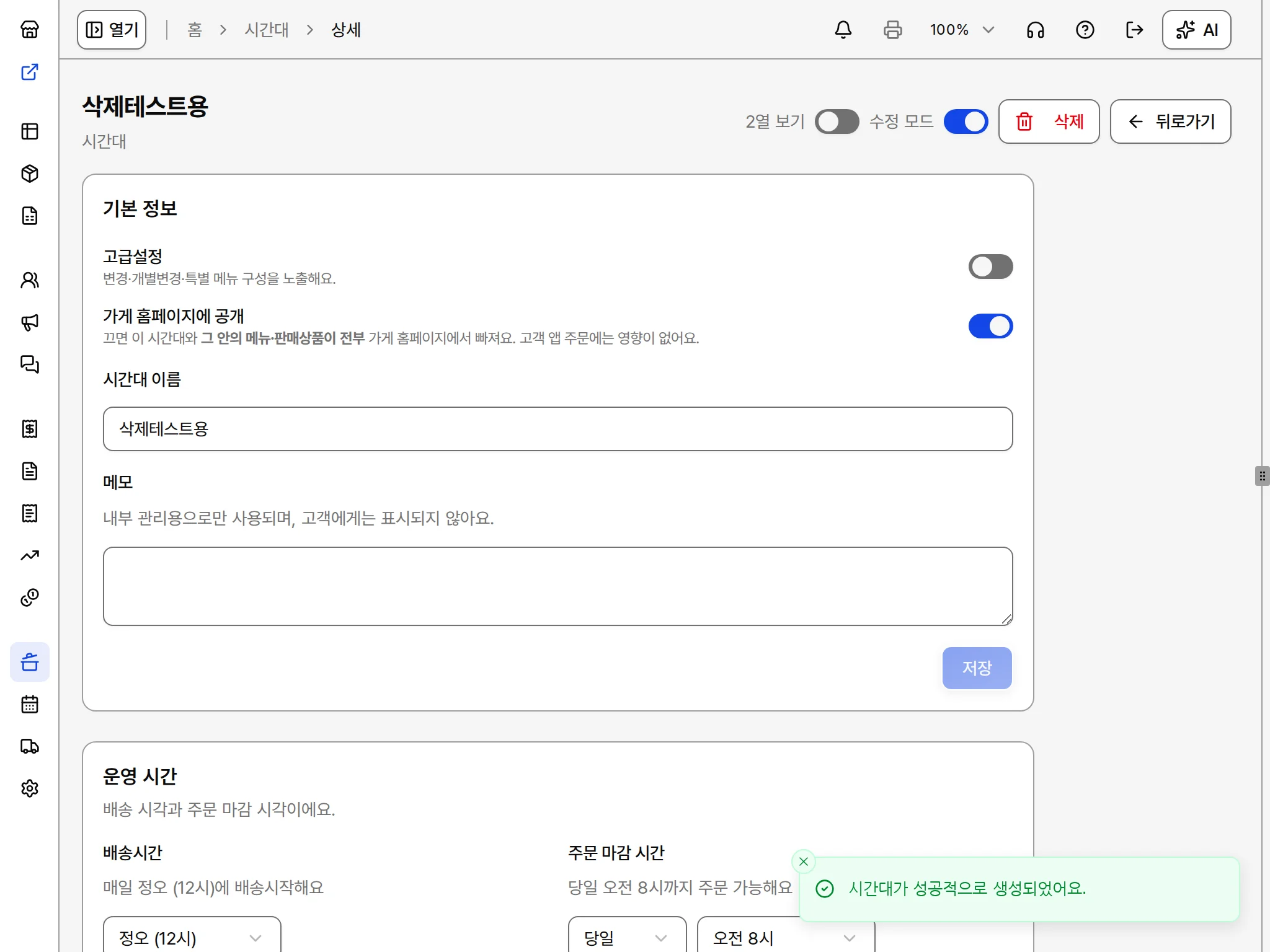1270x952 pixels.
Task: Disable 가게 홈페이지에 공개 toggle
Action: coord(991,326)
